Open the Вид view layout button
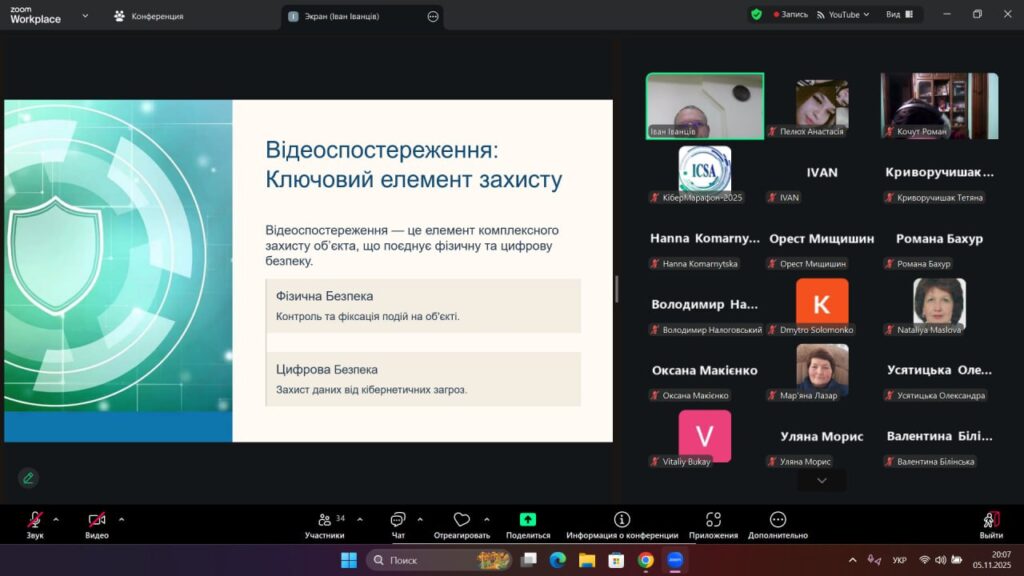 (897, 15)
